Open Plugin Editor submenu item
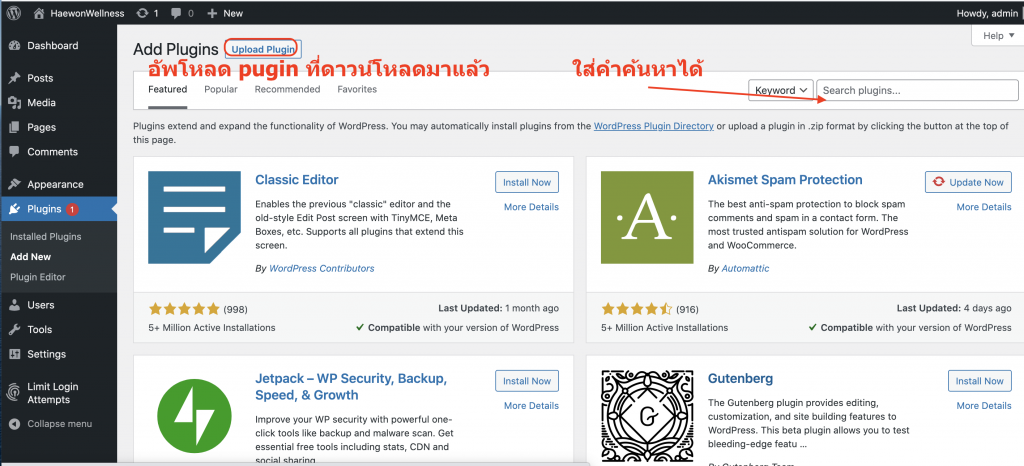The image size is (1024, 466). coord(38,277)
